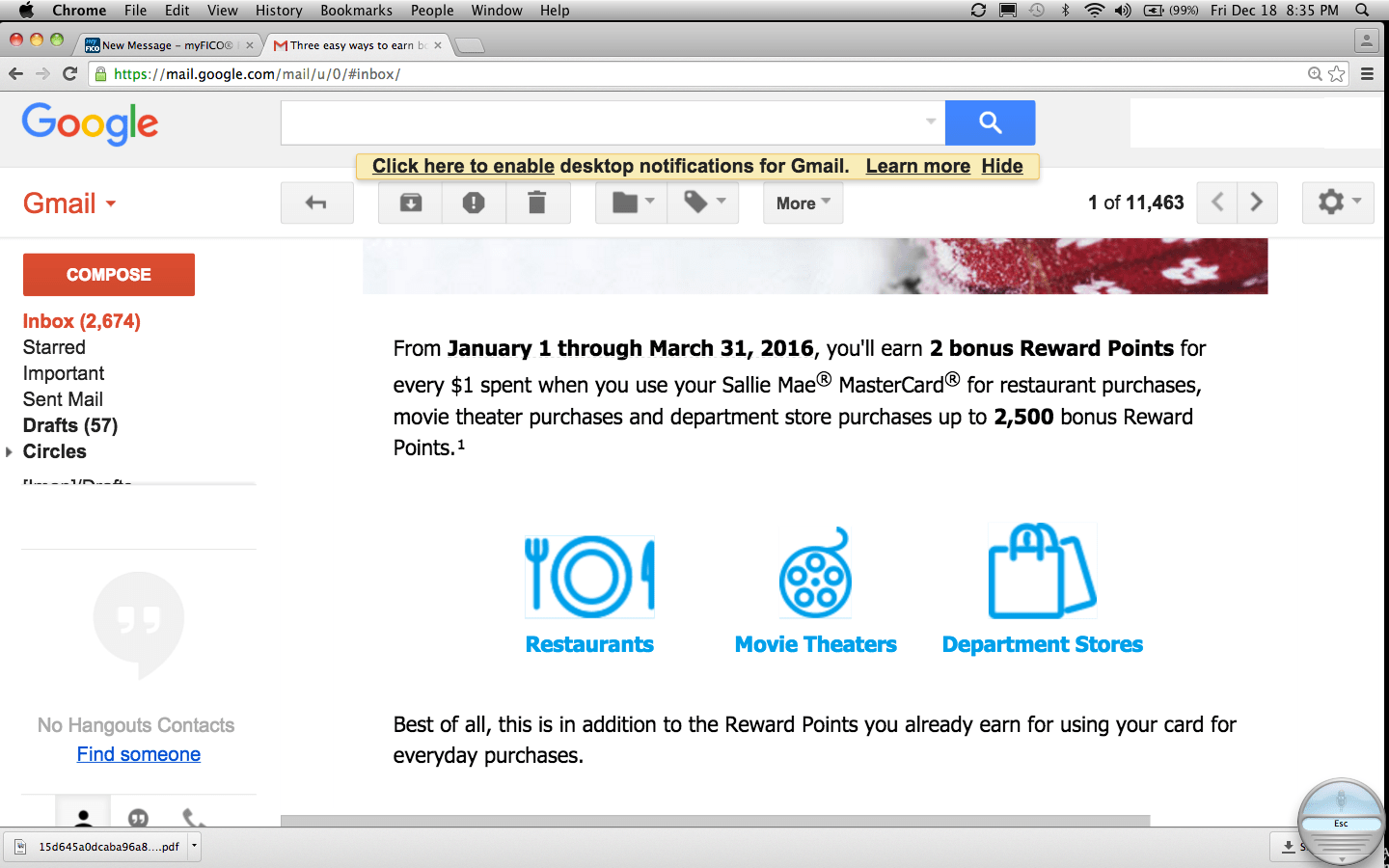Image resolution: width=1389 pixels, height=868 pixels.
Task: Expand the Circles section triangle
Action: tap(9, 451)
